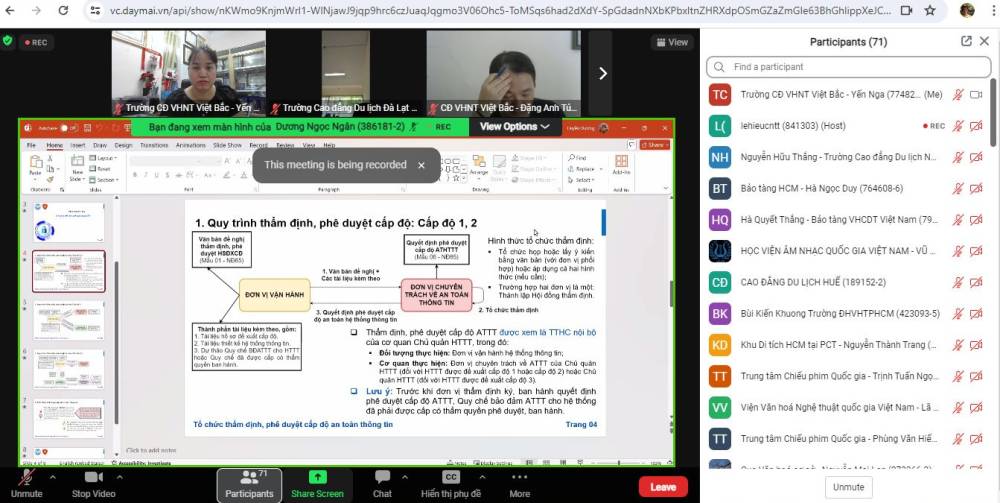Image resolution: width=1000 pixels, height=503 pixels.
Task: Toggle camera icon for Yến Nga participant
Action: click(x=976, y=94)
